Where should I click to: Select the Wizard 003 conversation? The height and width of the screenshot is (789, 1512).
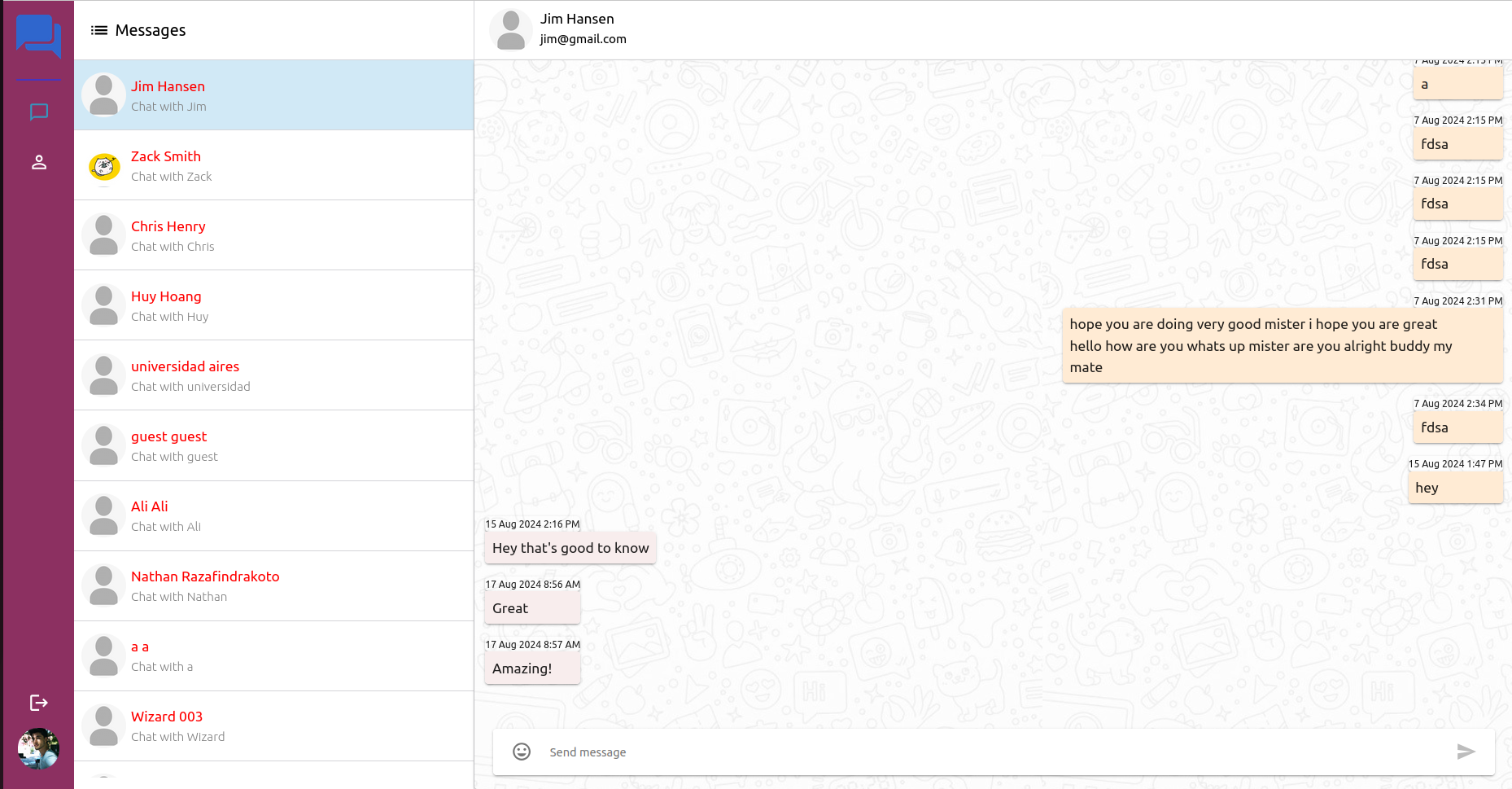pos(274,725)
